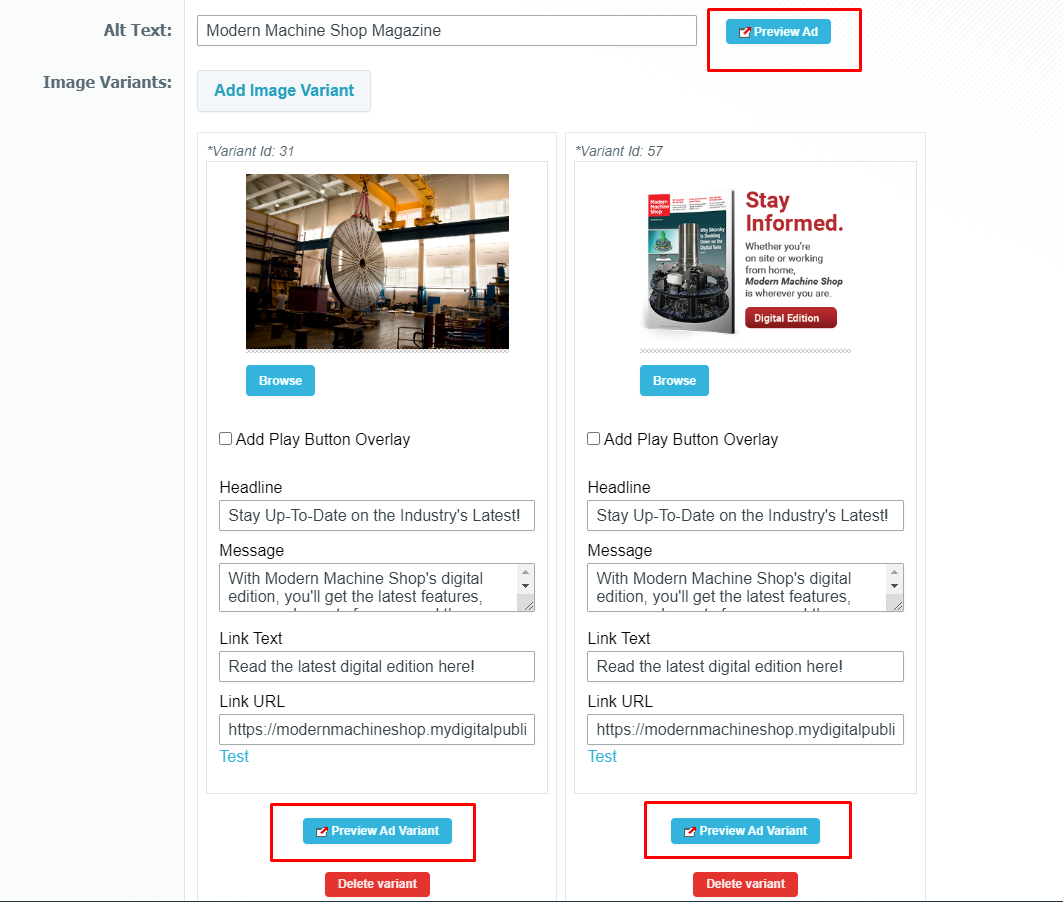Click Link URL field in Variant 57
This screenshot has height=902, width=1063.
[x=745, y=730]
